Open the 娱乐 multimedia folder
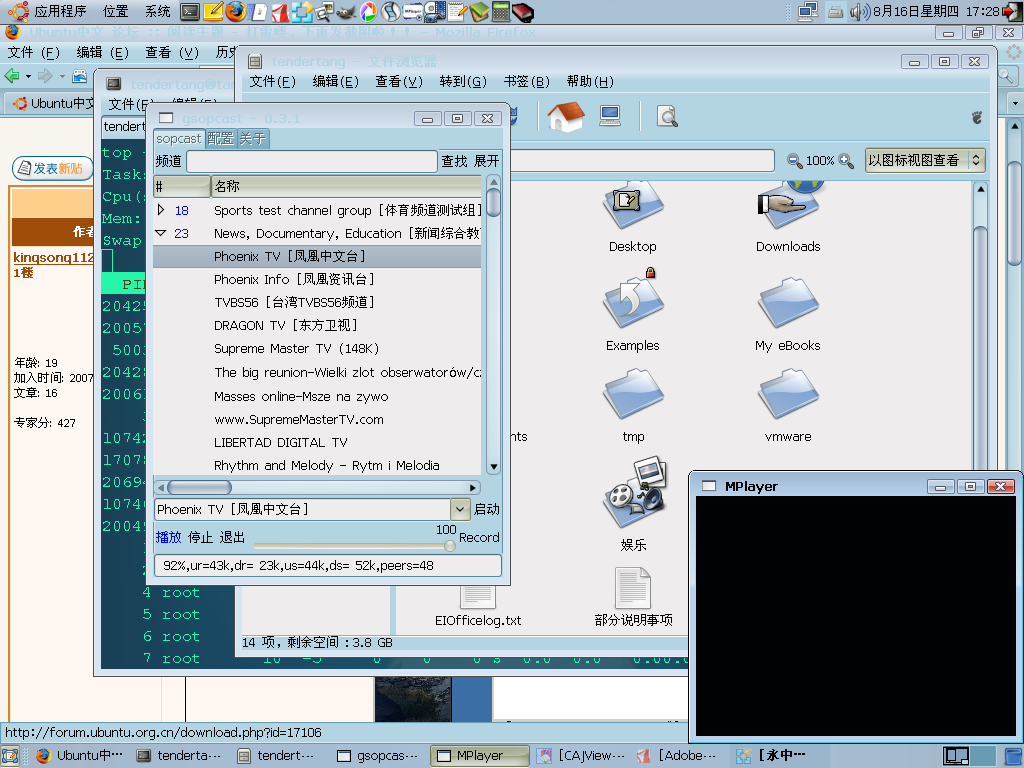 [633, 504]
